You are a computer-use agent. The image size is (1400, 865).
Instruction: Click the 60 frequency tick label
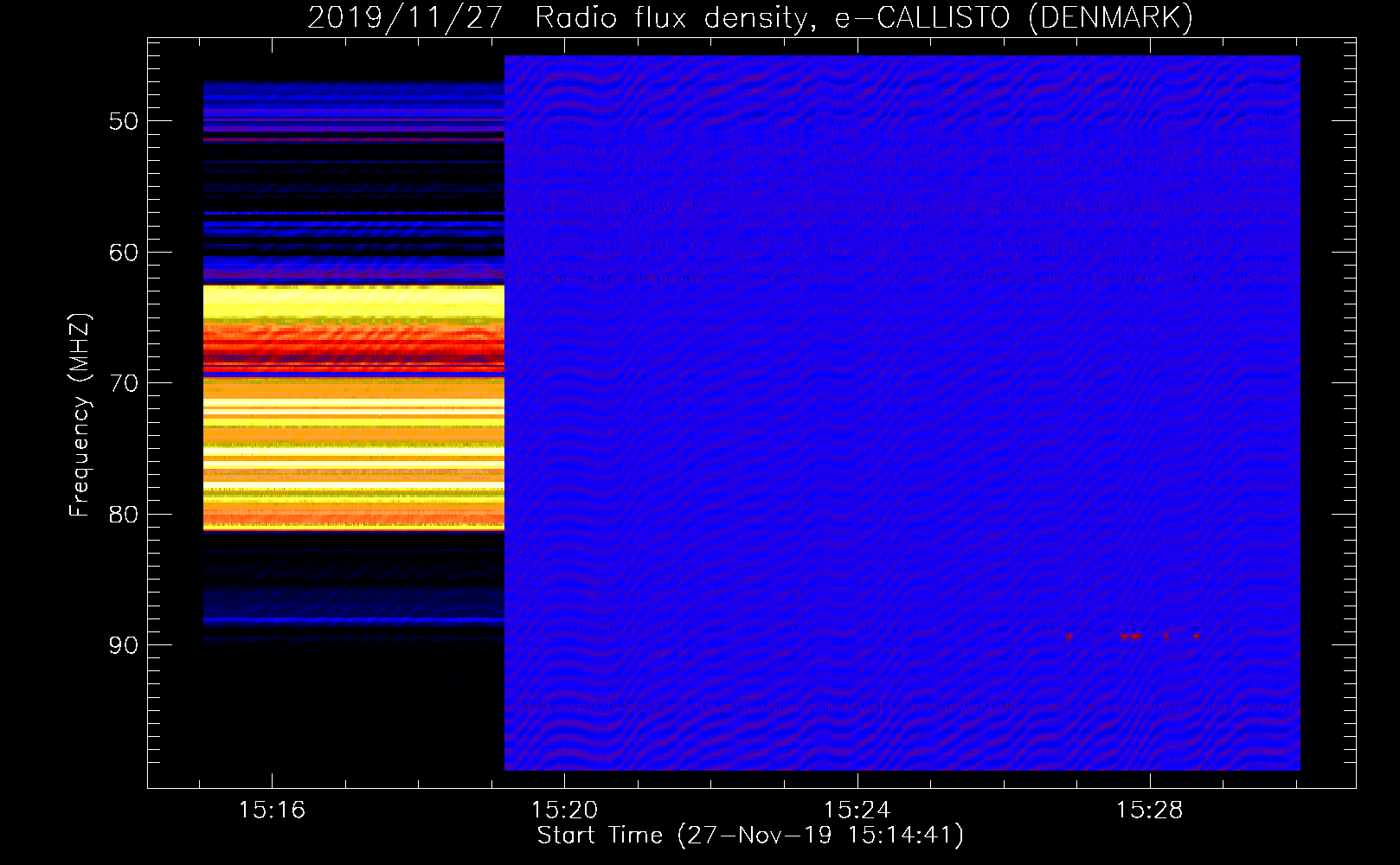point(124,253)
